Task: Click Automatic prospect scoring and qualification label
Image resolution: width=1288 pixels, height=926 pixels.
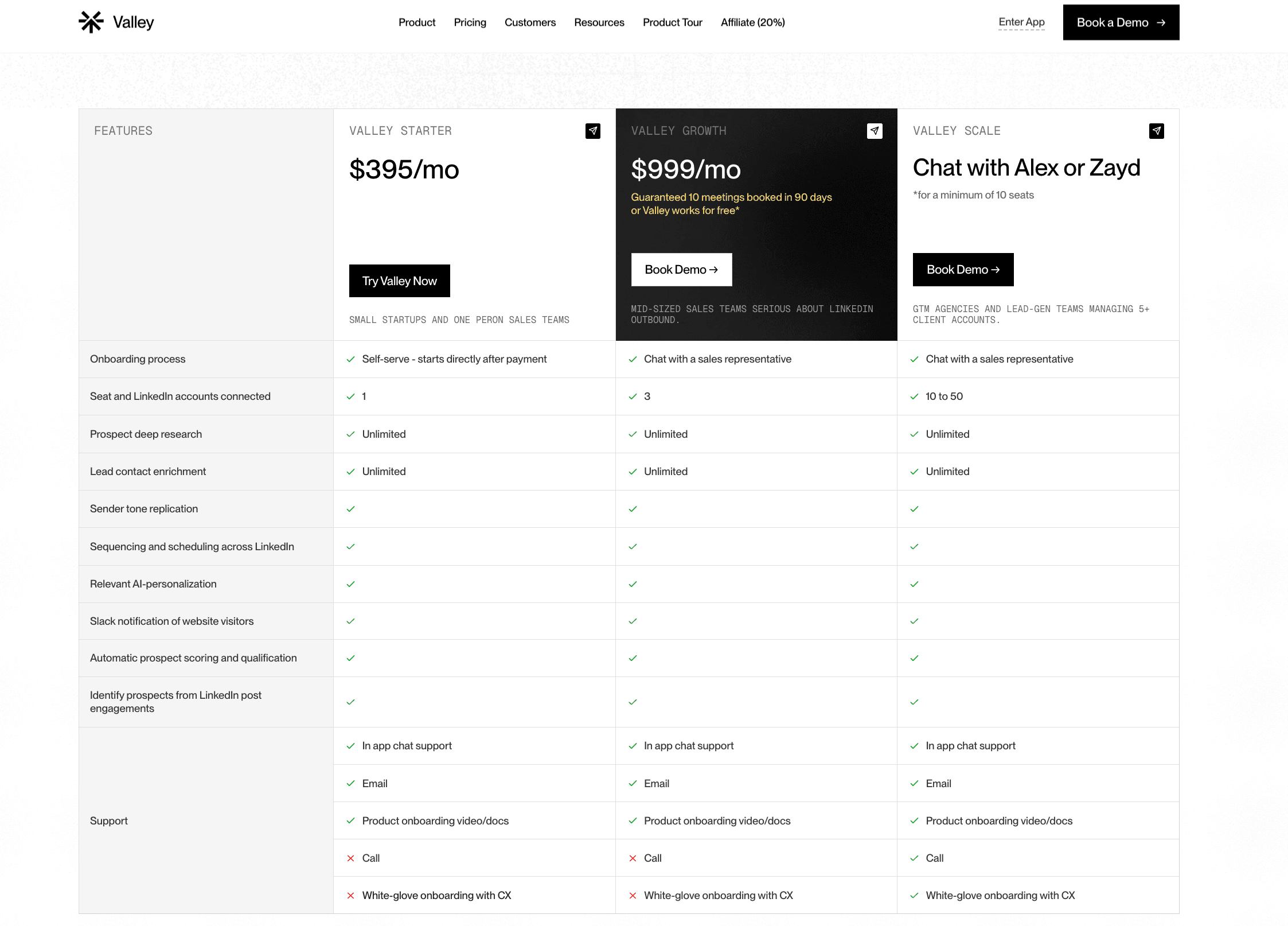Action: click(x=193, y=658)
